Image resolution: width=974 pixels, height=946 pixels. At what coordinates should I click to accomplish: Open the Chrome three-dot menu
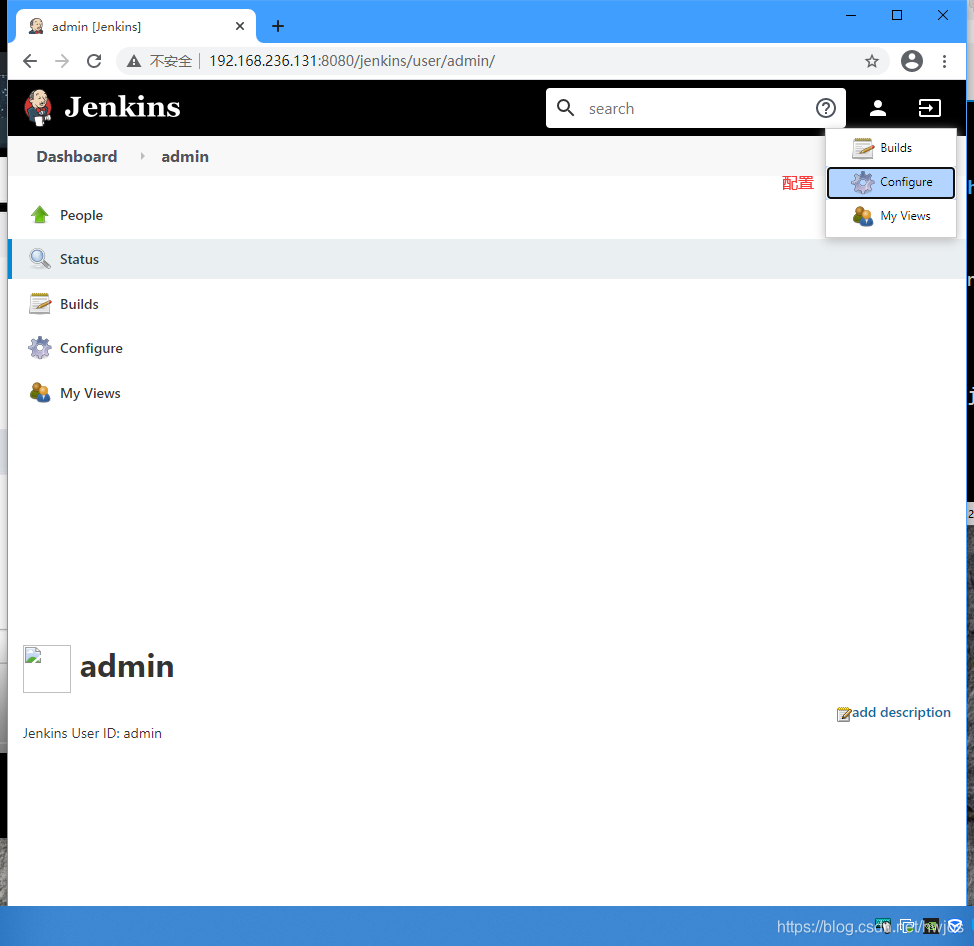click(944, 61)
